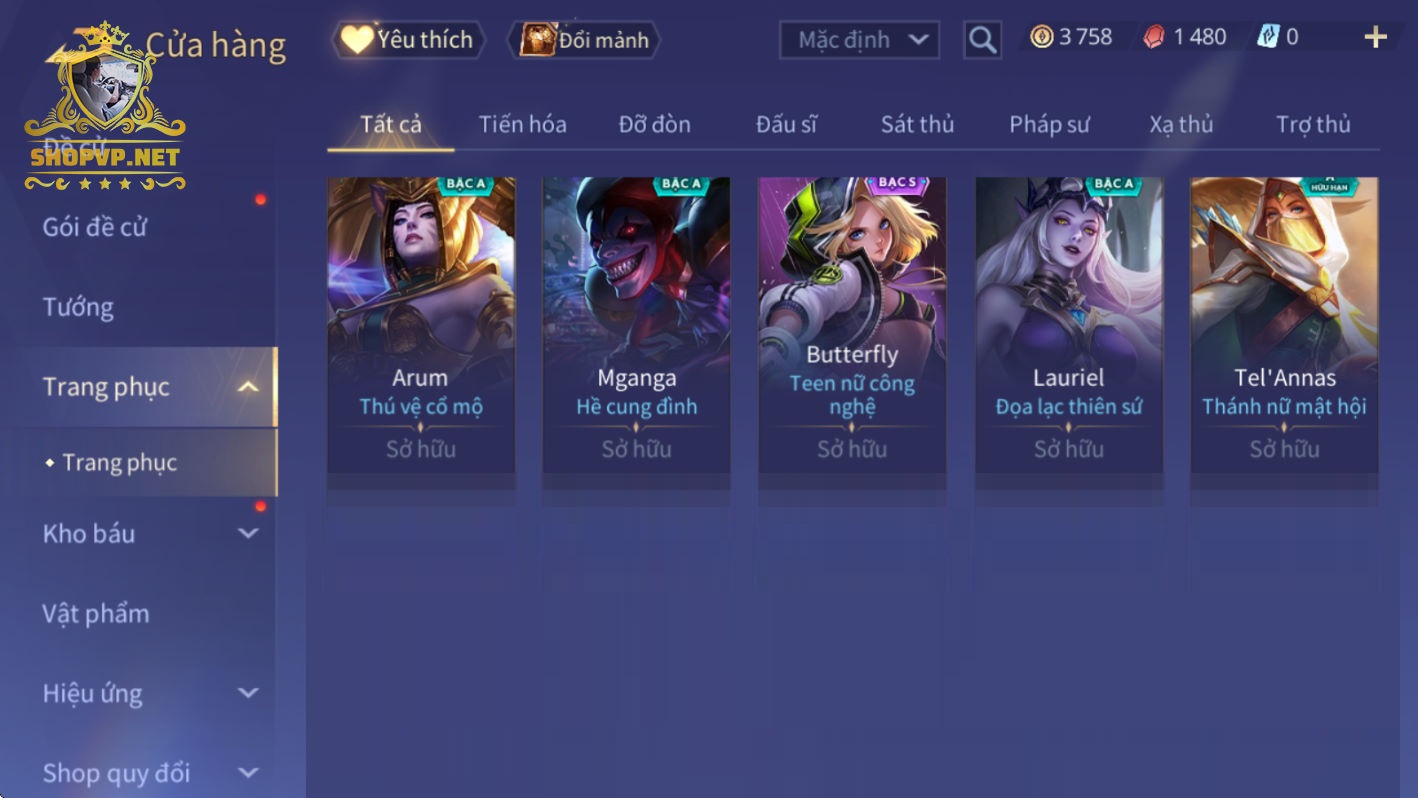Open the Mặc định sort dropdown

(x=859, y=40)
